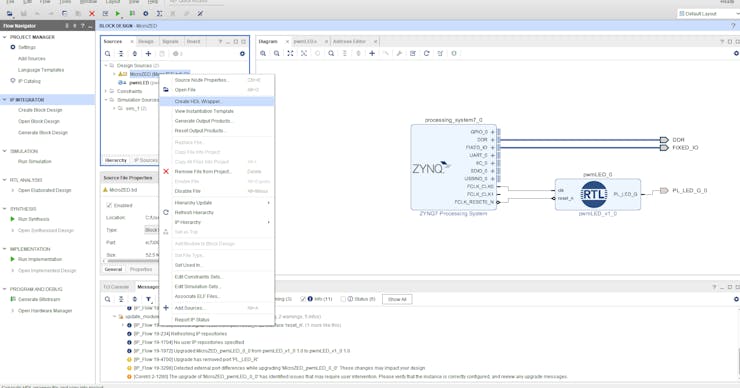The height and width of the screenshot is (388, 740).
Task: Collapse SYNTHESIS section
Action: coord(5,209)
